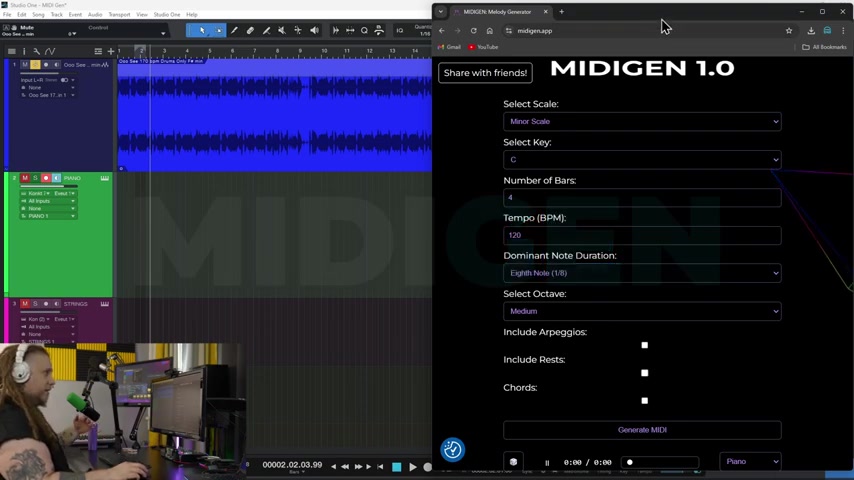Screen dimensions: 854x480
Task: Open the Piano instrument dropdown in MIDIGEN
Action: click(751, 461)
